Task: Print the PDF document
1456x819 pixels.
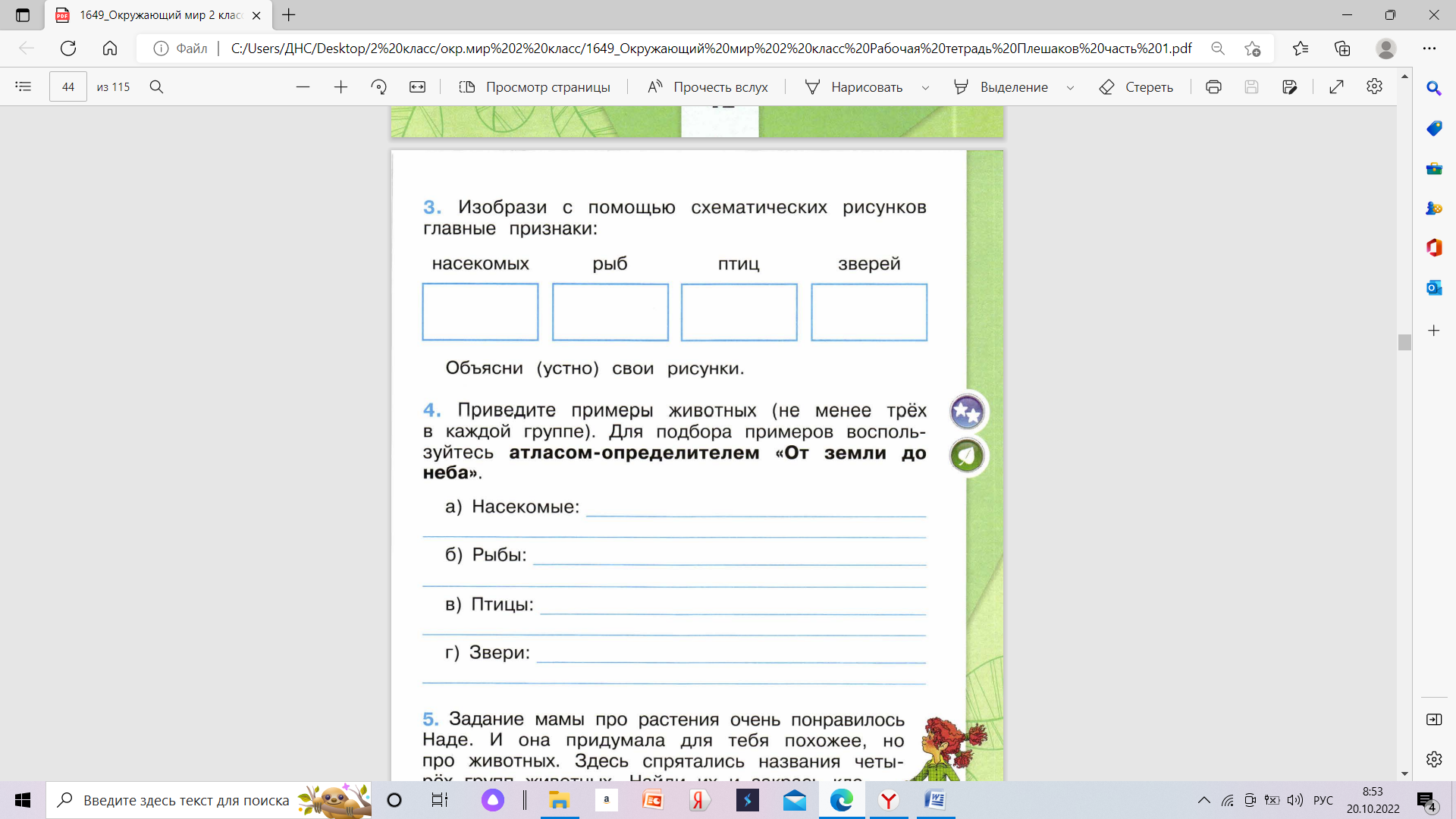Action: [x=1213, y=87]
